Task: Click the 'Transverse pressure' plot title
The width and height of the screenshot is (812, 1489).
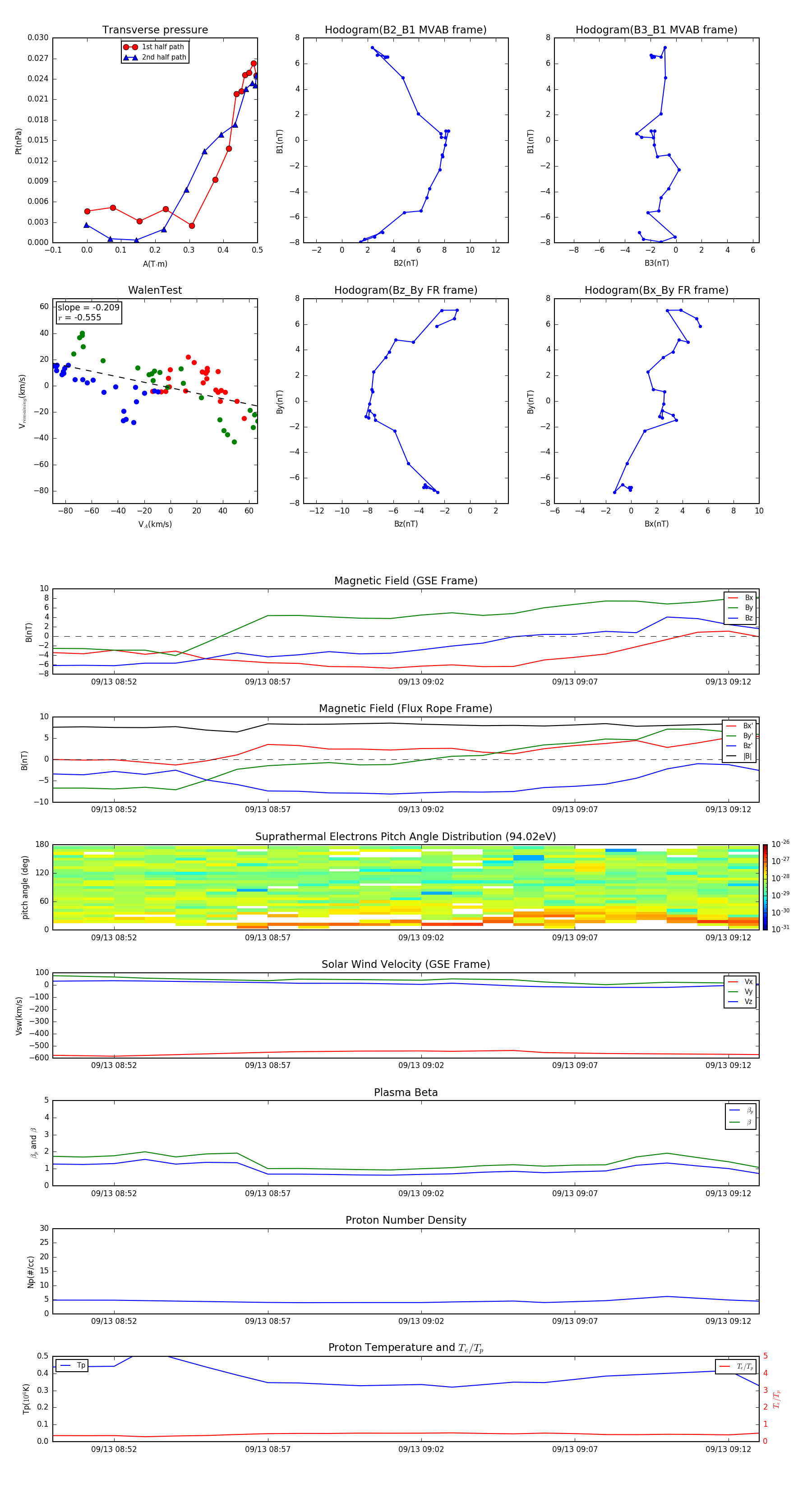Action: pos(155,30)
